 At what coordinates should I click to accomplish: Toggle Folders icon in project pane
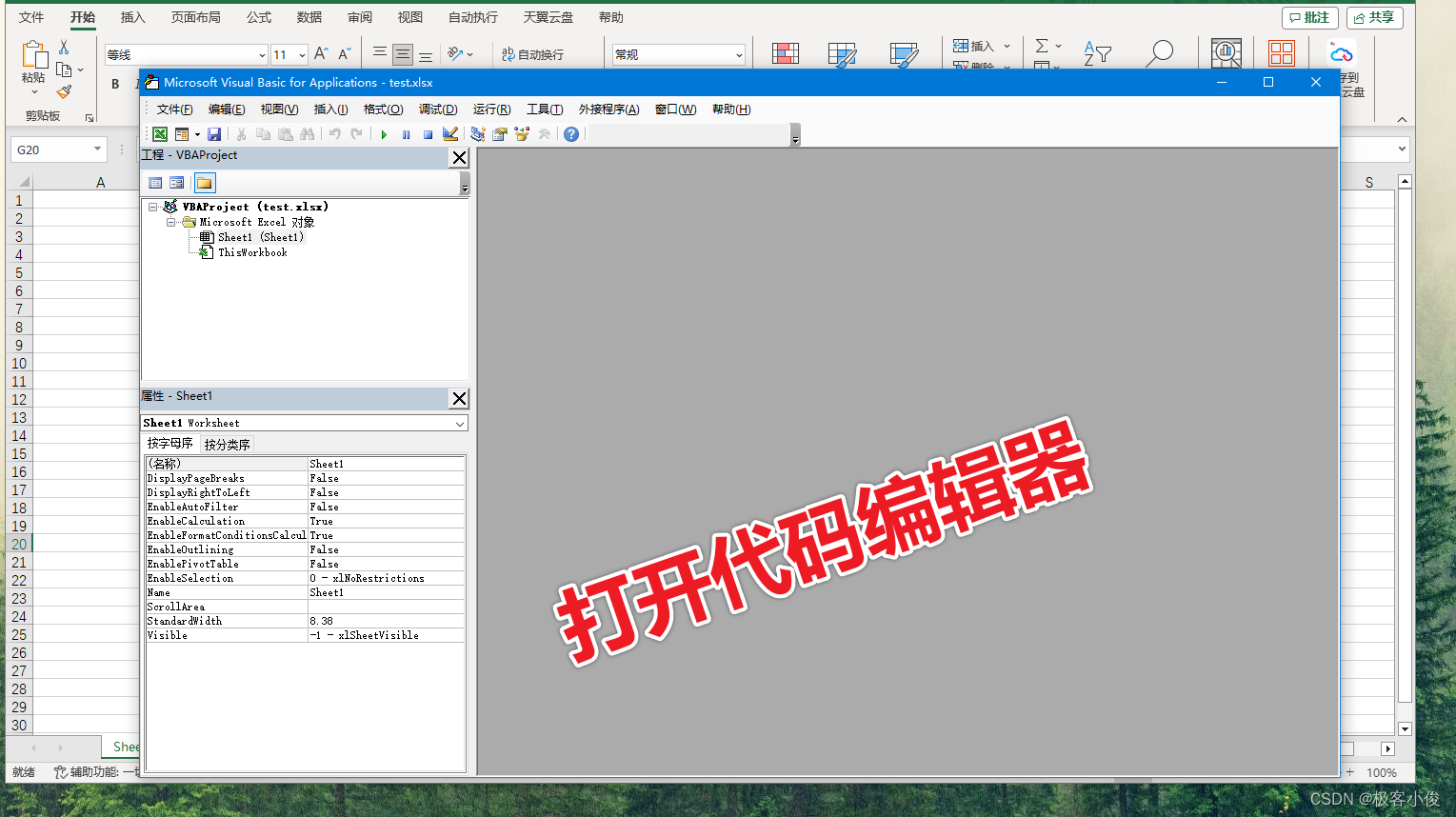(205, 183)
